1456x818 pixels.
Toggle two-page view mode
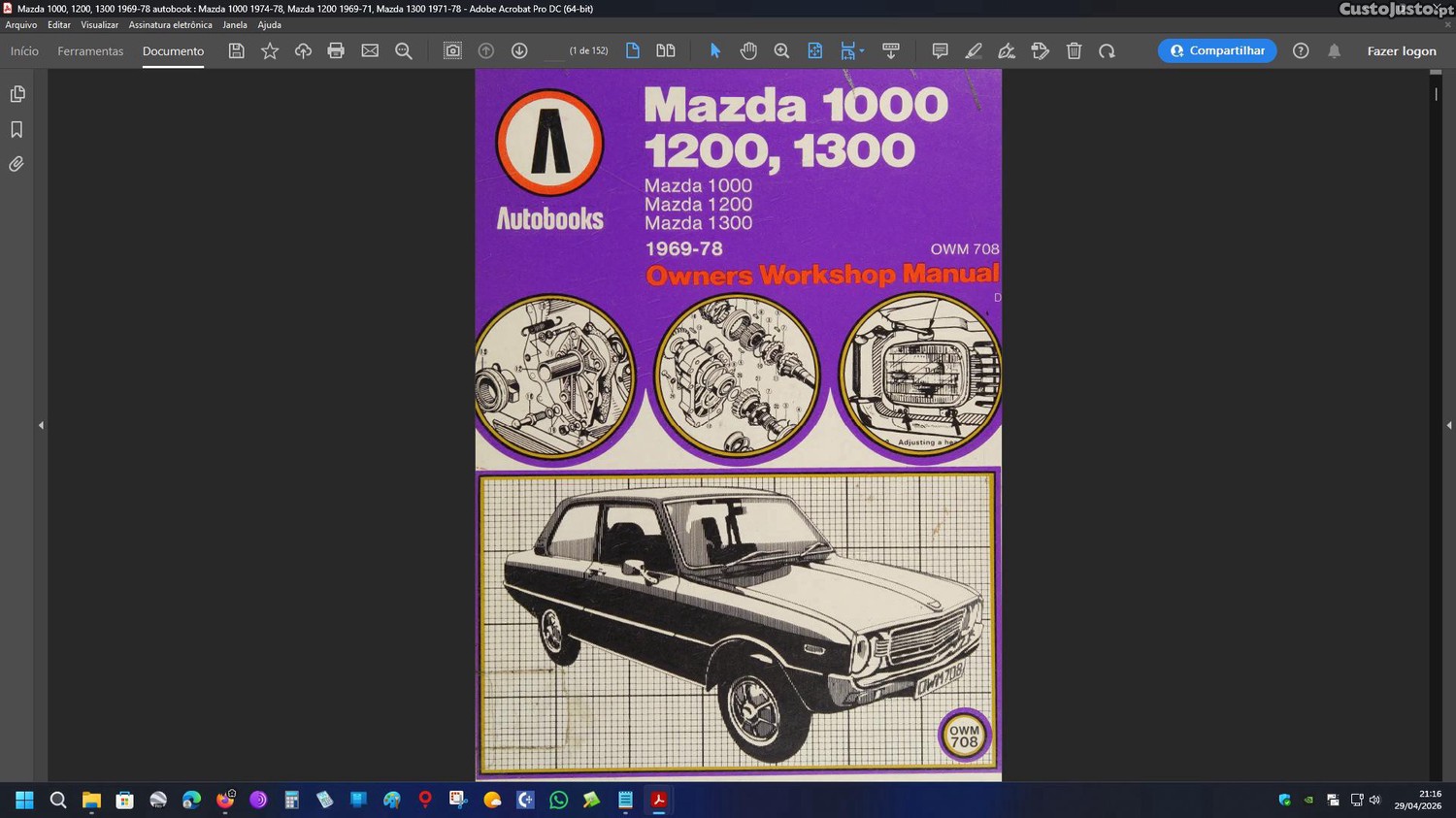pos(666,51)
